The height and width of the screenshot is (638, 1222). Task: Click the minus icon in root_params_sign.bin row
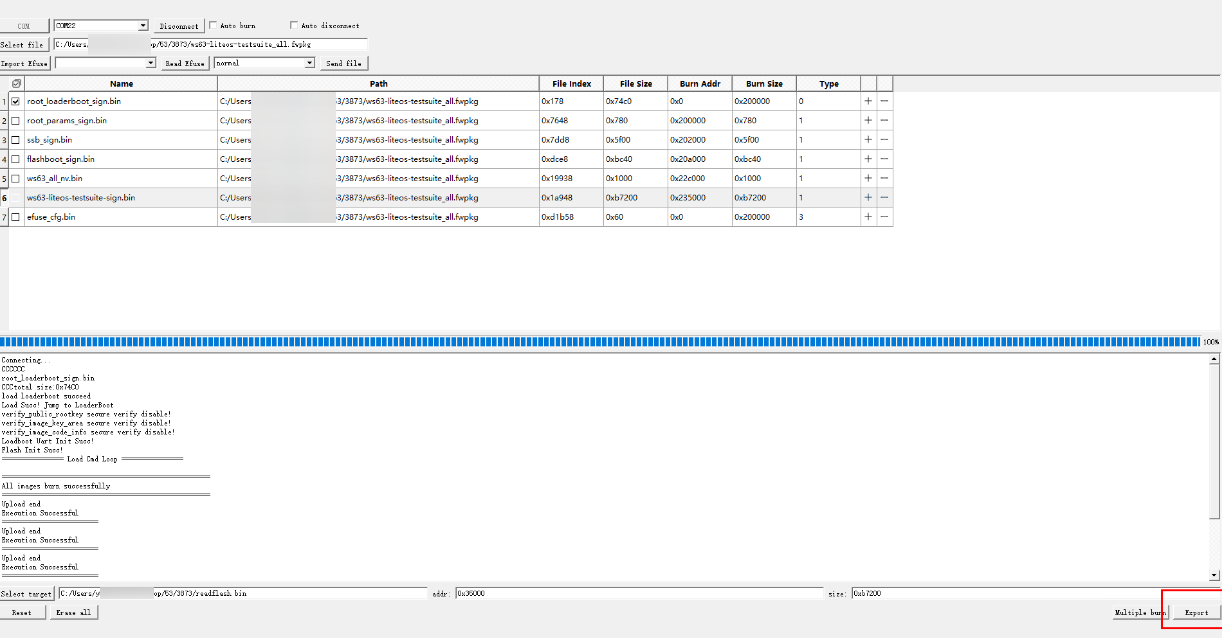885,120
